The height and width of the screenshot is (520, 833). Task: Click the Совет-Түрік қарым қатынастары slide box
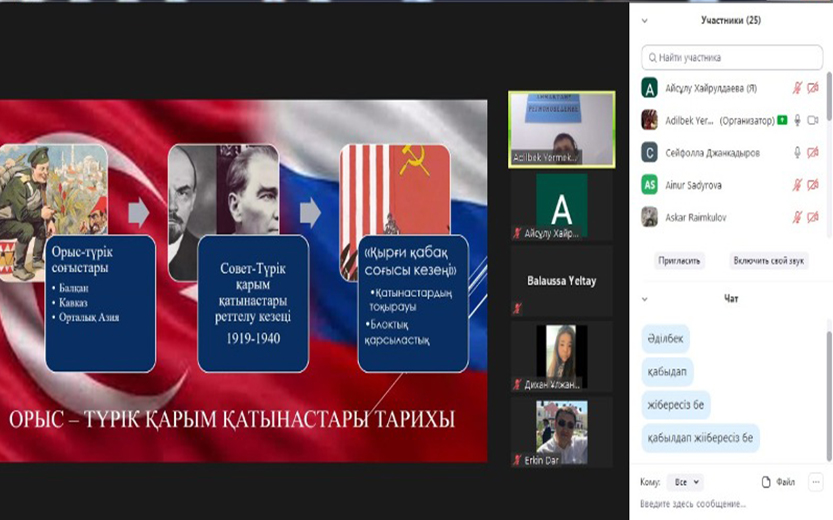(253, 304)
